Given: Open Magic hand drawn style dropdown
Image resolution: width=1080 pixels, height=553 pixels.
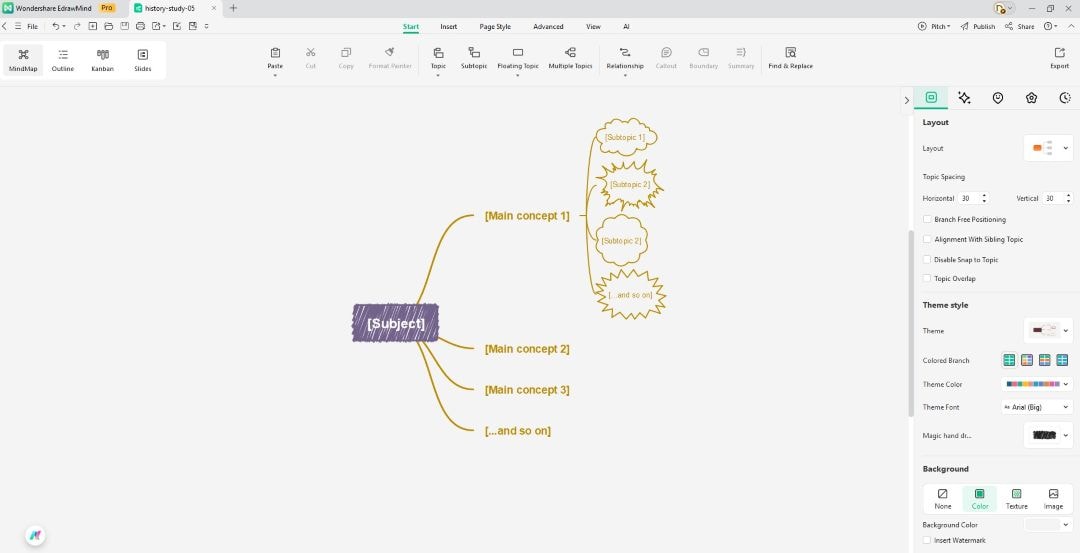Looking at the screenshot, I should 1048,435.
